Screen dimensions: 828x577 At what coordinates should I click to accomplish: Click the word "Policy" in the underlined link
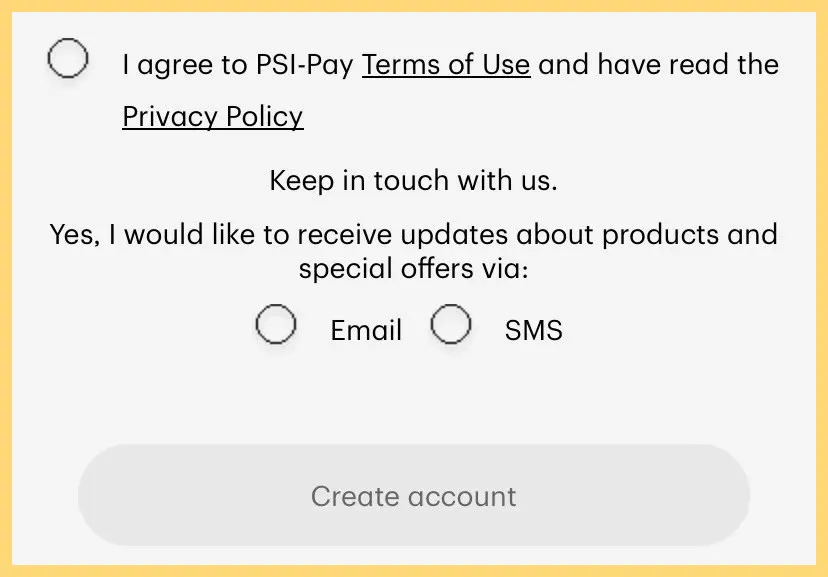pos(264,117)
